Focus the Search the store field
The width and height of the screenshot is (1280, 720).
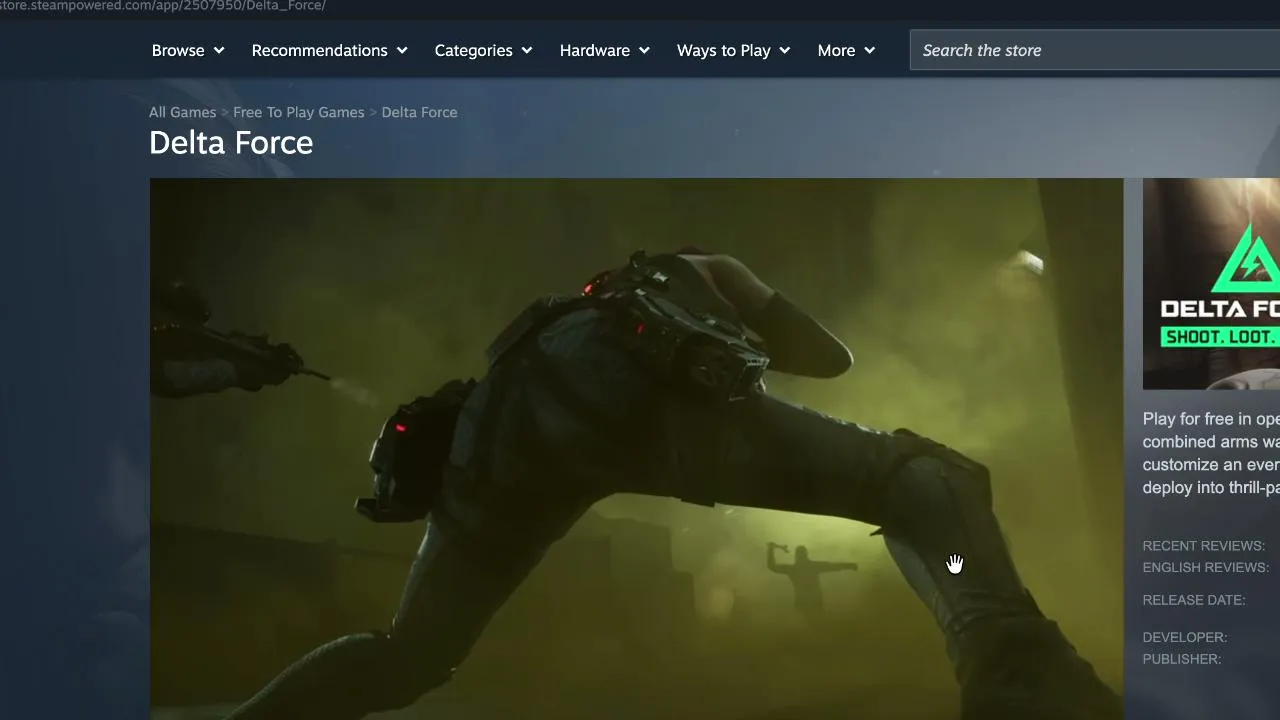(1095, 50)
